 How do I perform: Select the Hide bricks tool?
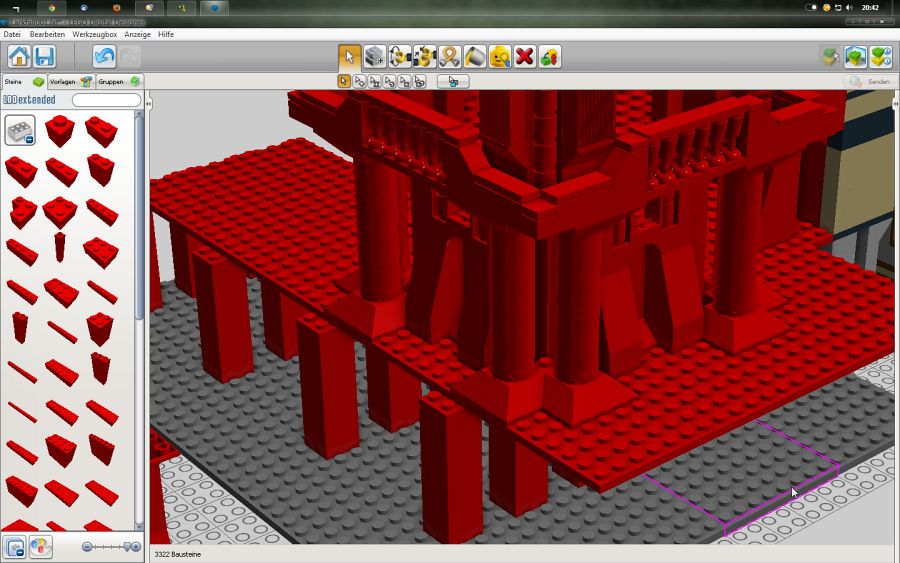549,56
